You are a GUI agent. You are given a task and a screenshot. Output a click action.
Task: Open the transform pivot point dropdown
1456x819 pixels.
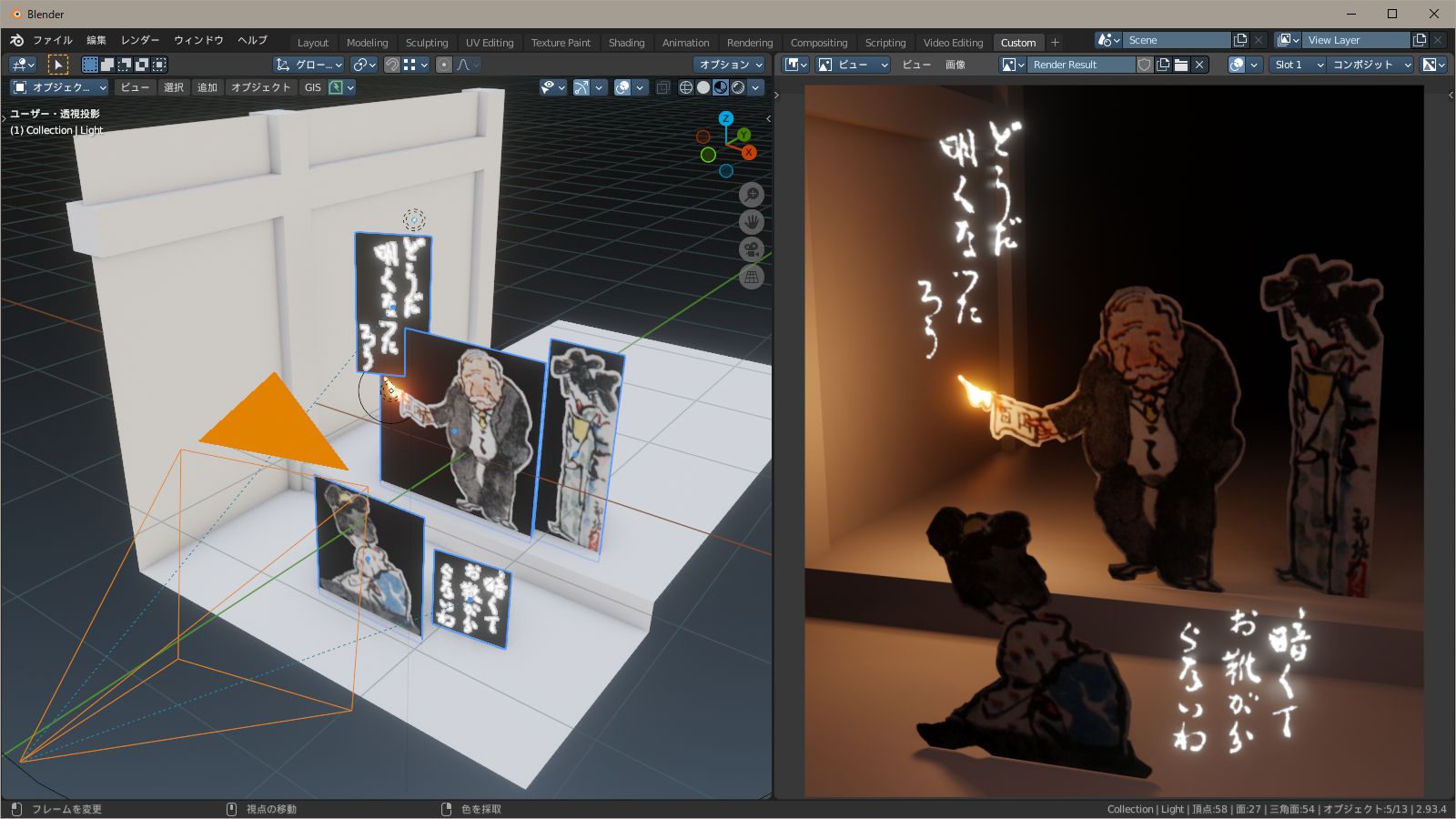pos(364,65)
